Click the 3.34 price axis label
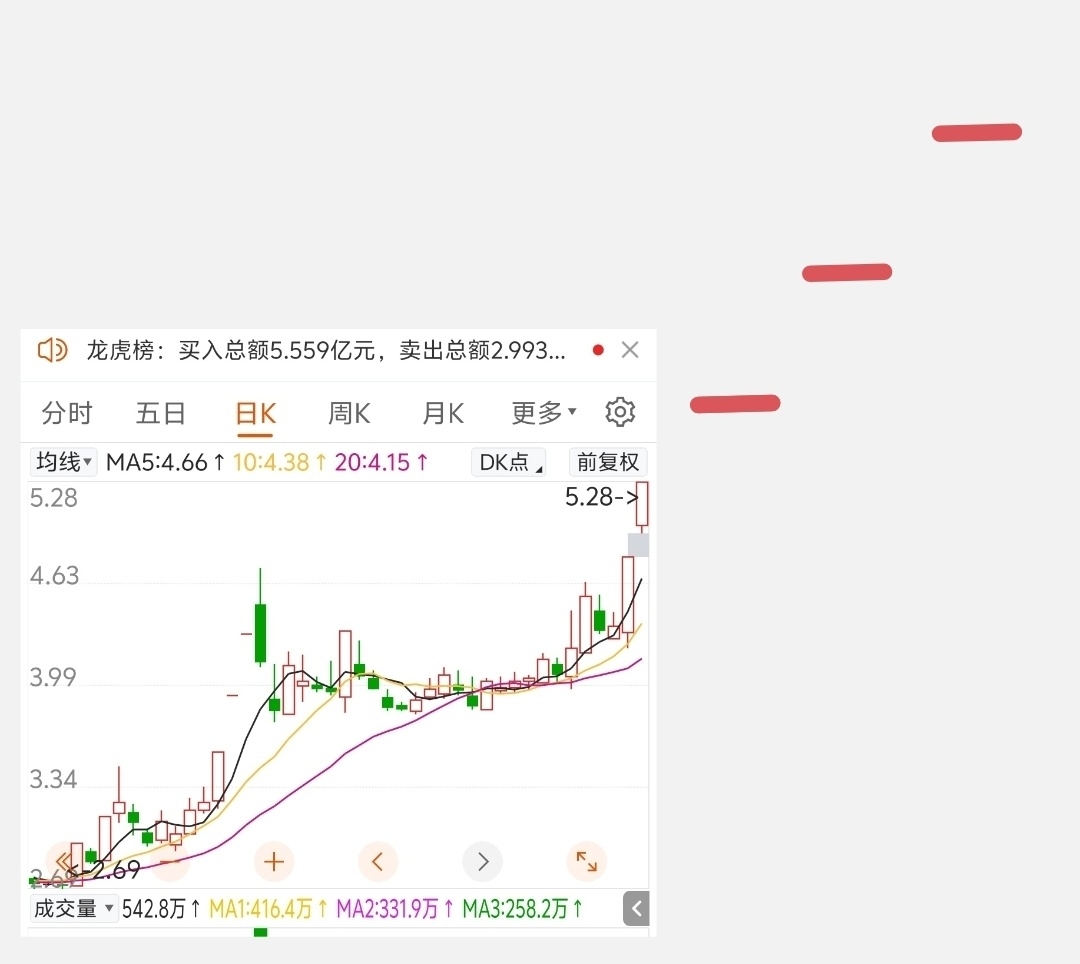The width and height of the screenshot is (1080, 964). coord(53,779)
